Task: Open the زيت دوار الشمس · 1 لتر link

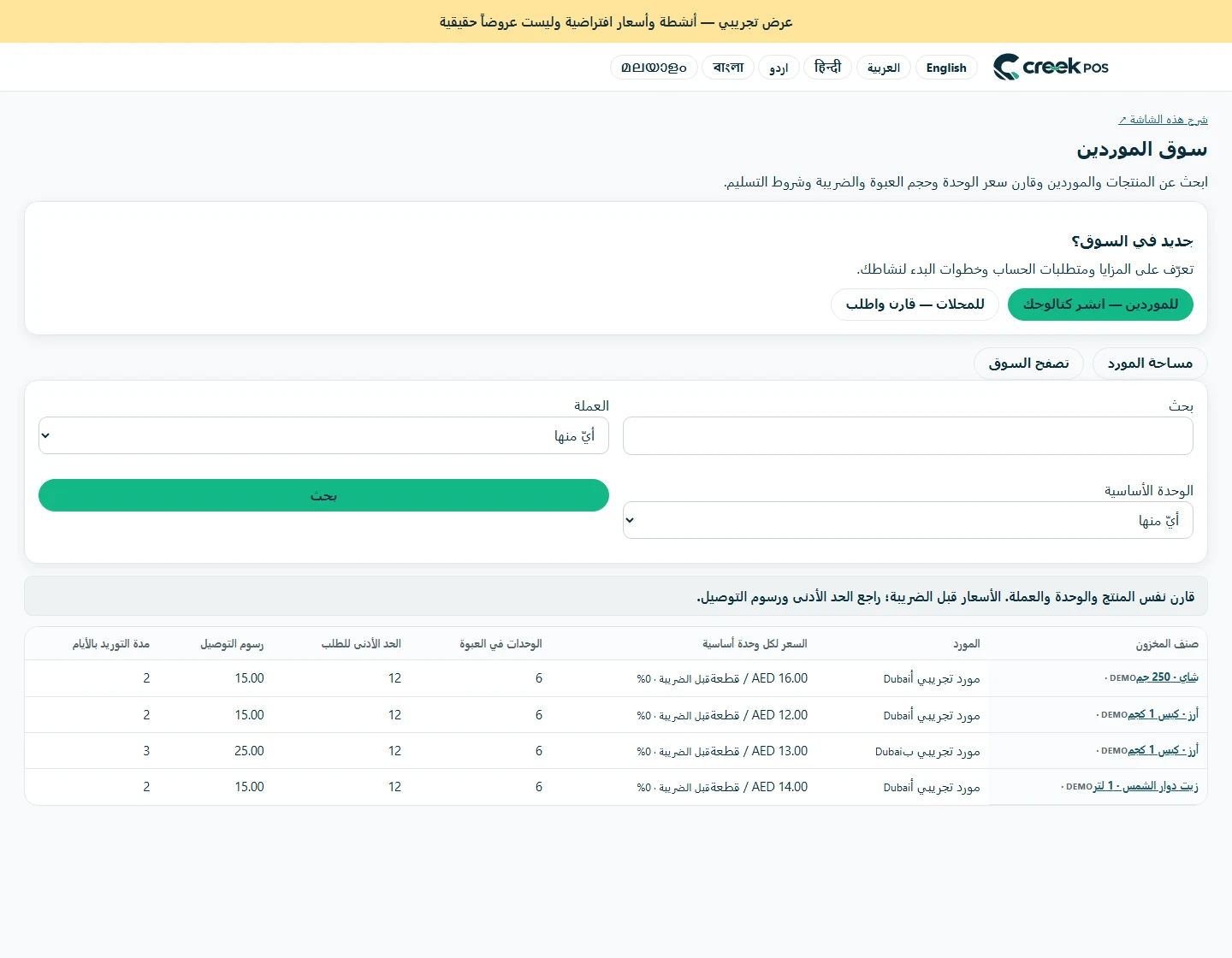Action: click(1146, 786)
